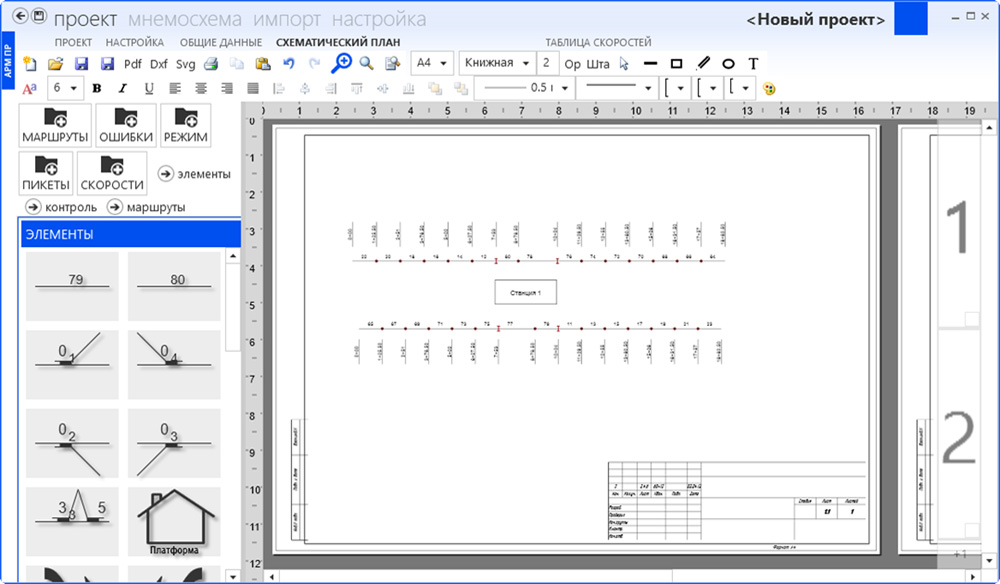Create a new document with the New icon

[29, 64]
